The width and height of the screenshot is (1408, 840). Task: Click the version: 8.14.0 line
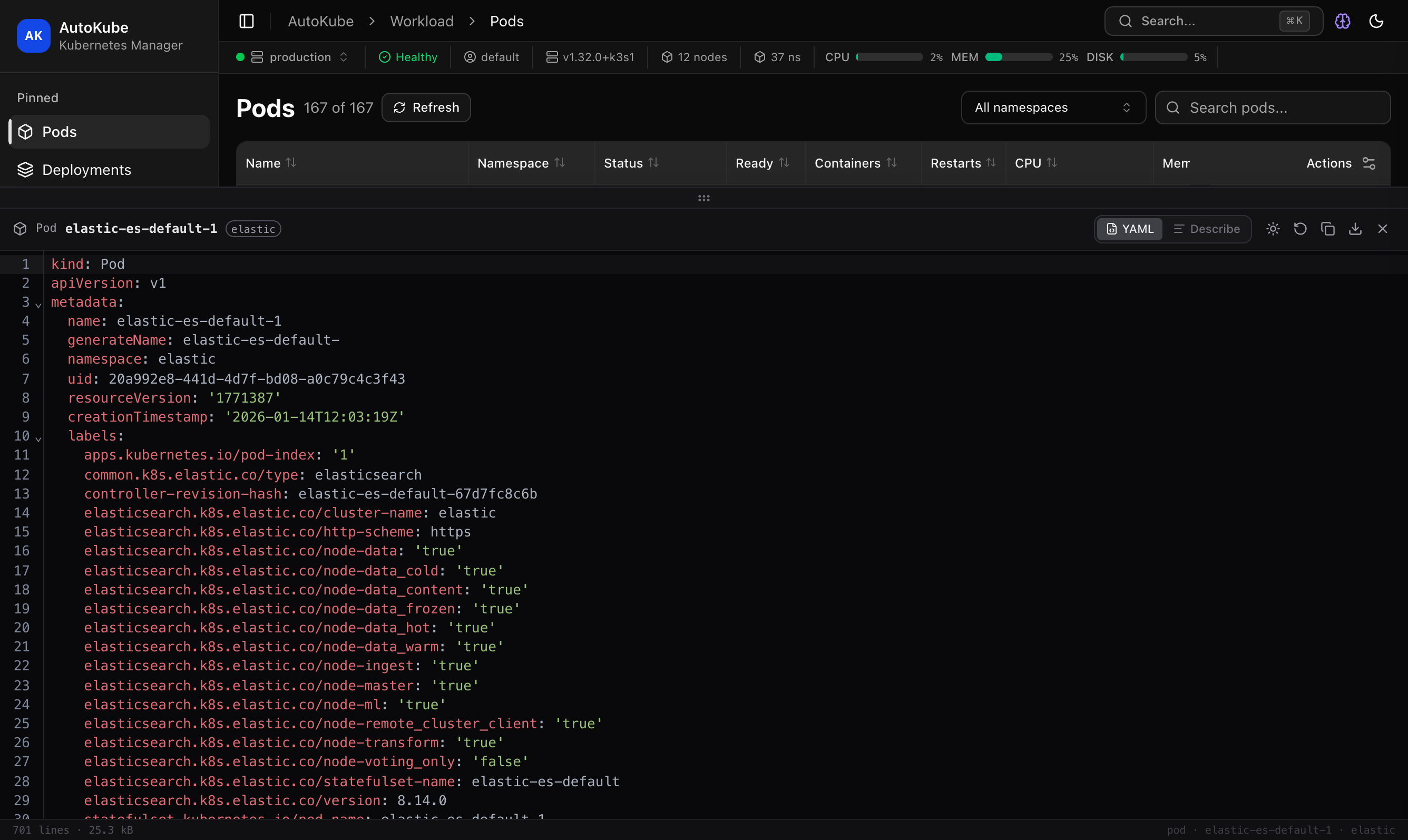266,800
